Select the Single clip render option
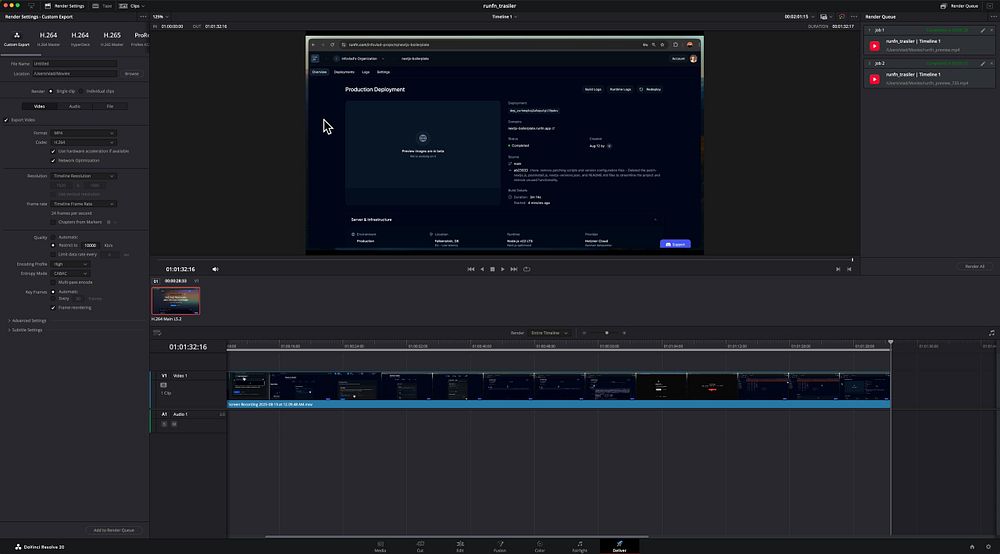 51,91
